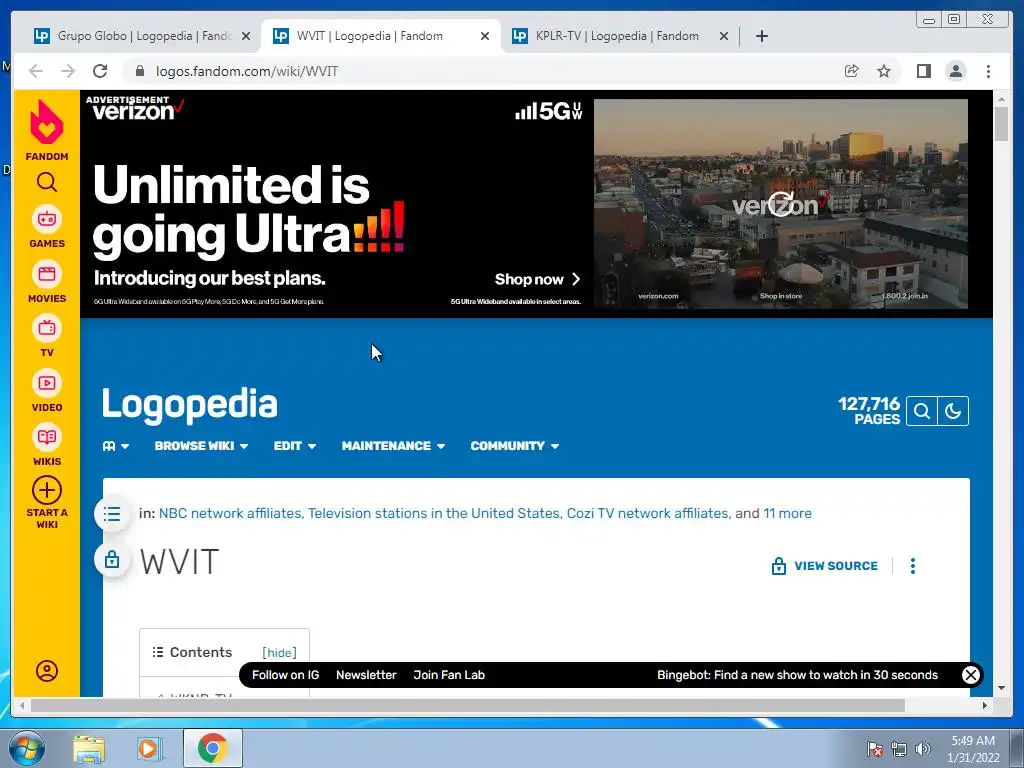Screen dimensions: 1024x768
Task: Reload the page in Chrome
Action: [100, 71]
